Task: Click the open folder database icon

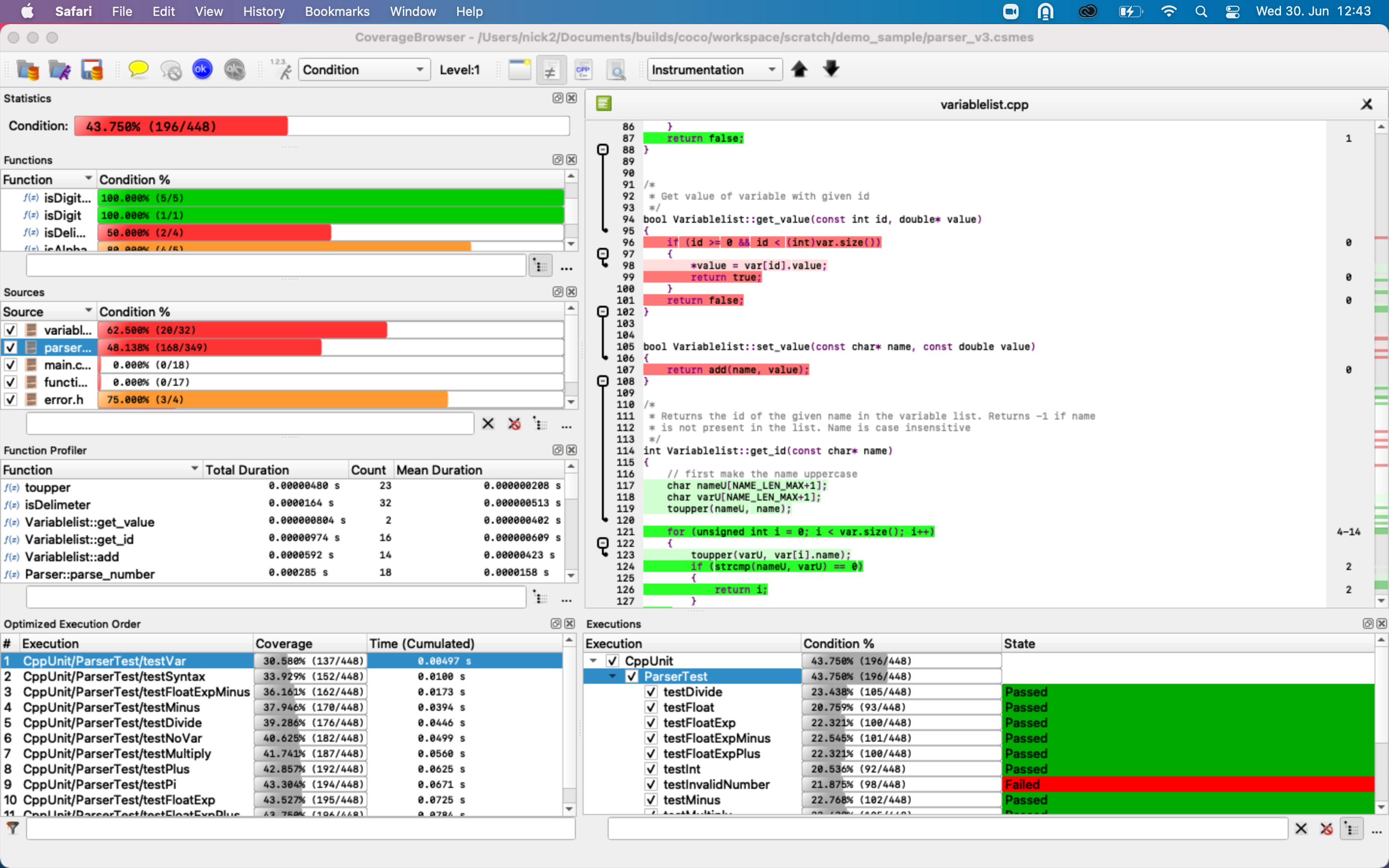Action: [27, 69]
